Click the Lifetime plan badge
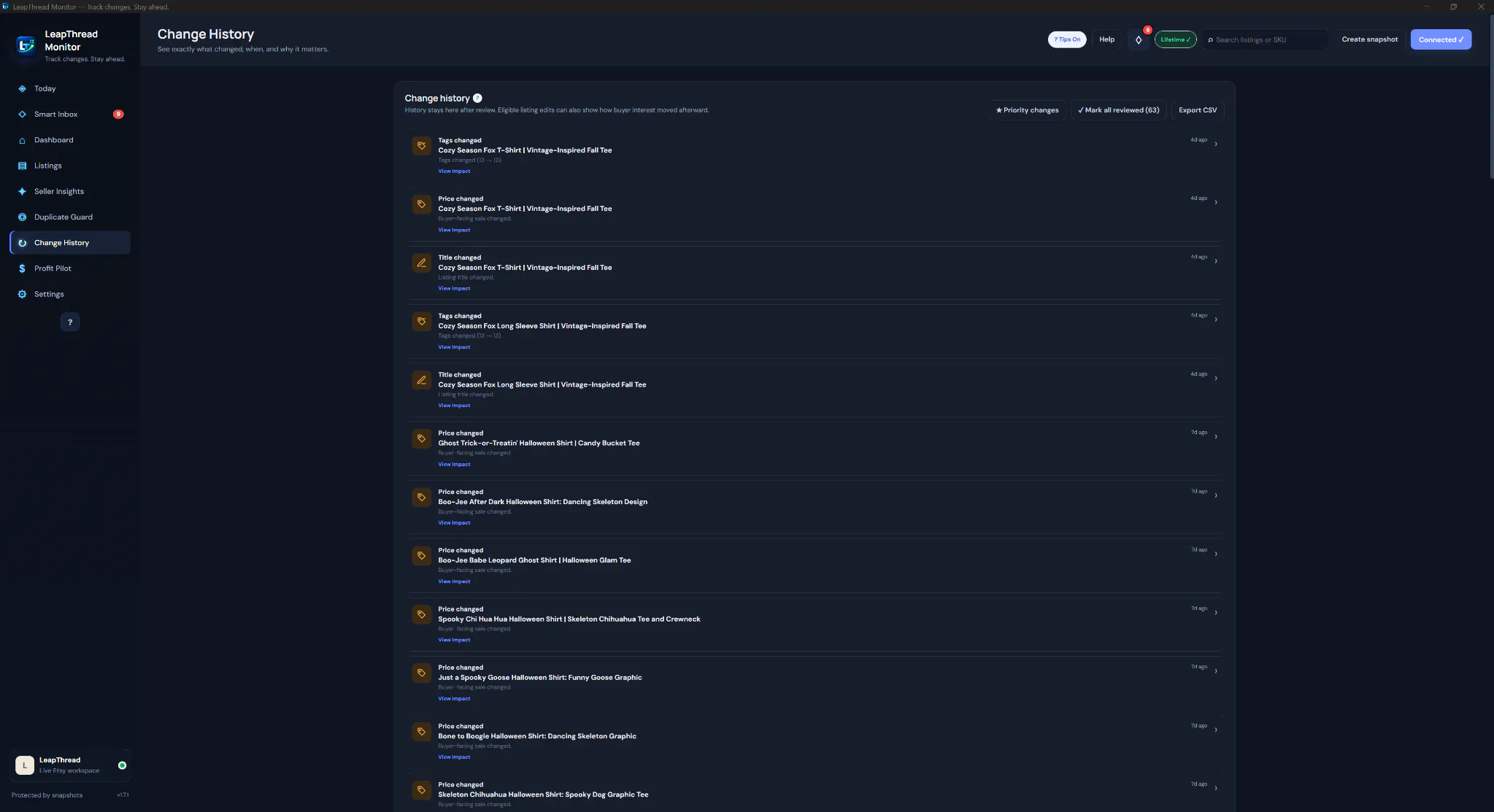The image size is (1494, 812). point(1175,39)
